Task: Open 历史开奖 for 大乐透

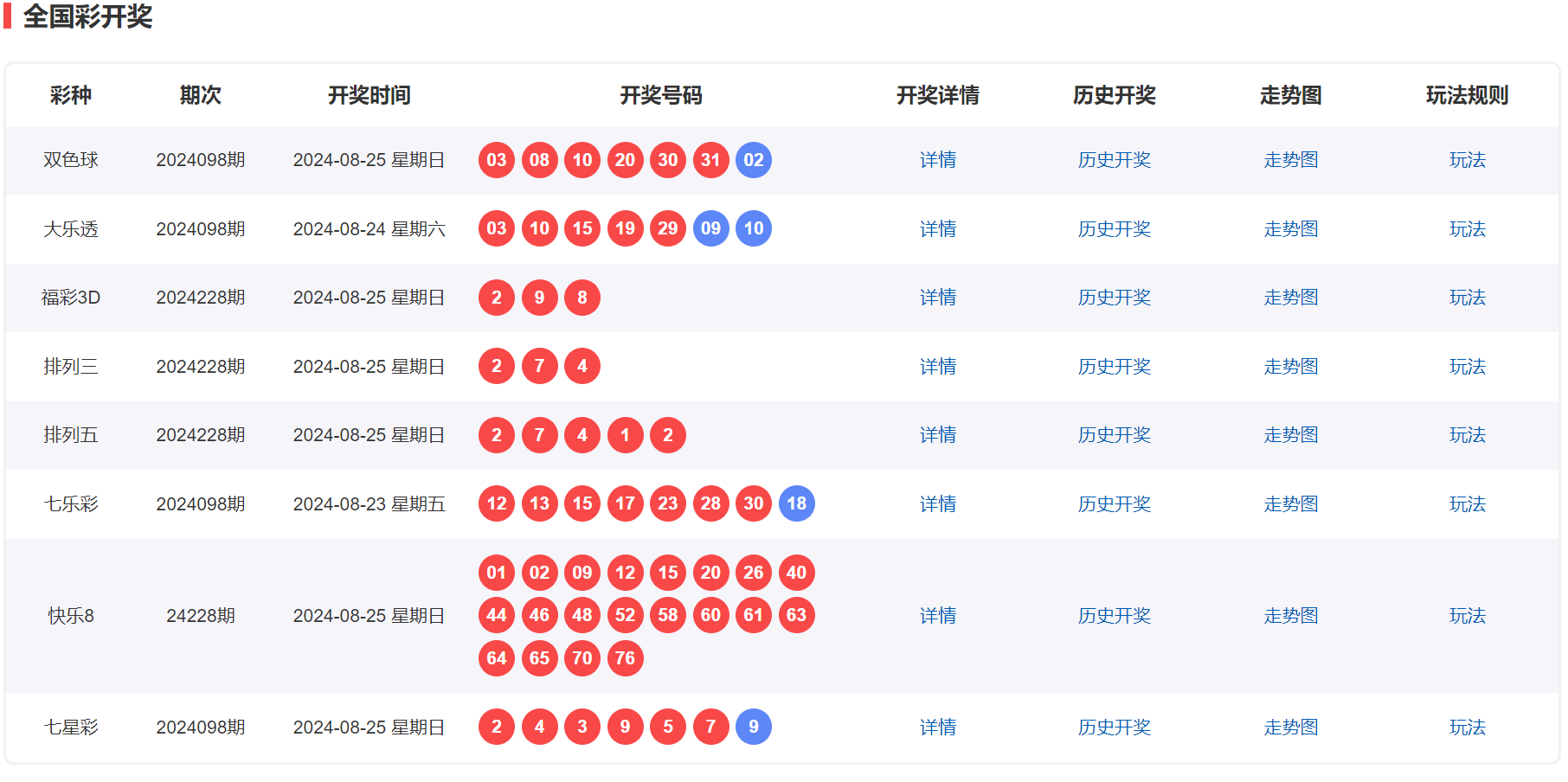Action: click(1114, 229)
